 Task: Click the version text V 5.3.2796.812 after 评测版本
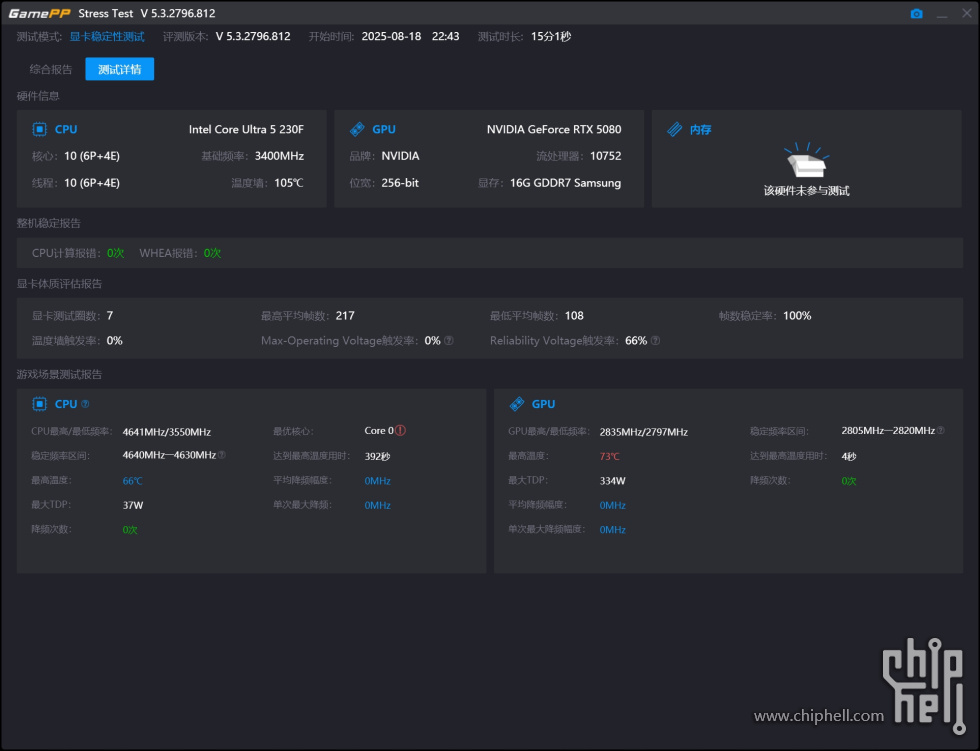253,37
